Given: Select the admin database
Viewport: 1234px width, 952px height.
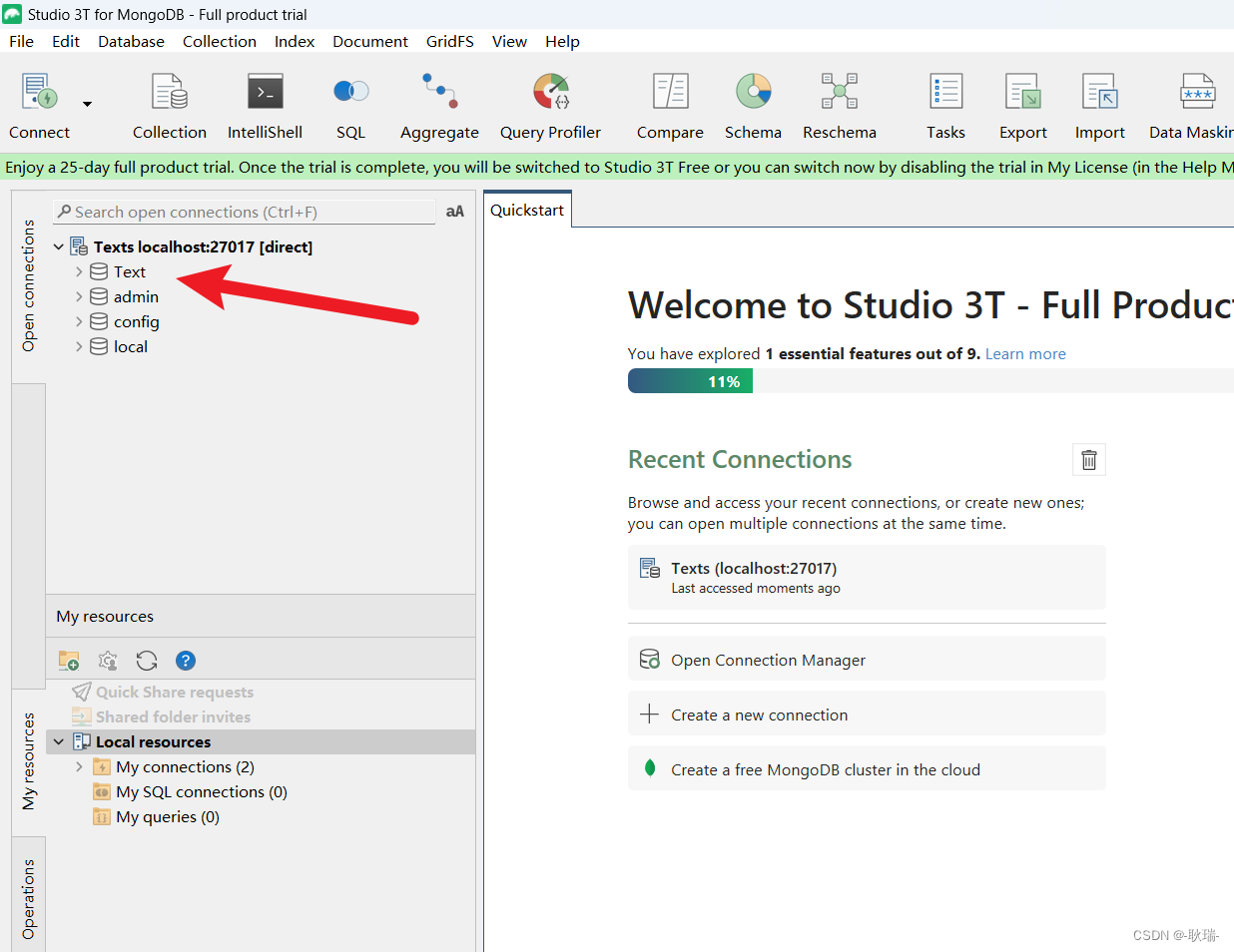Looking at the screenshot, I should 136,296.
